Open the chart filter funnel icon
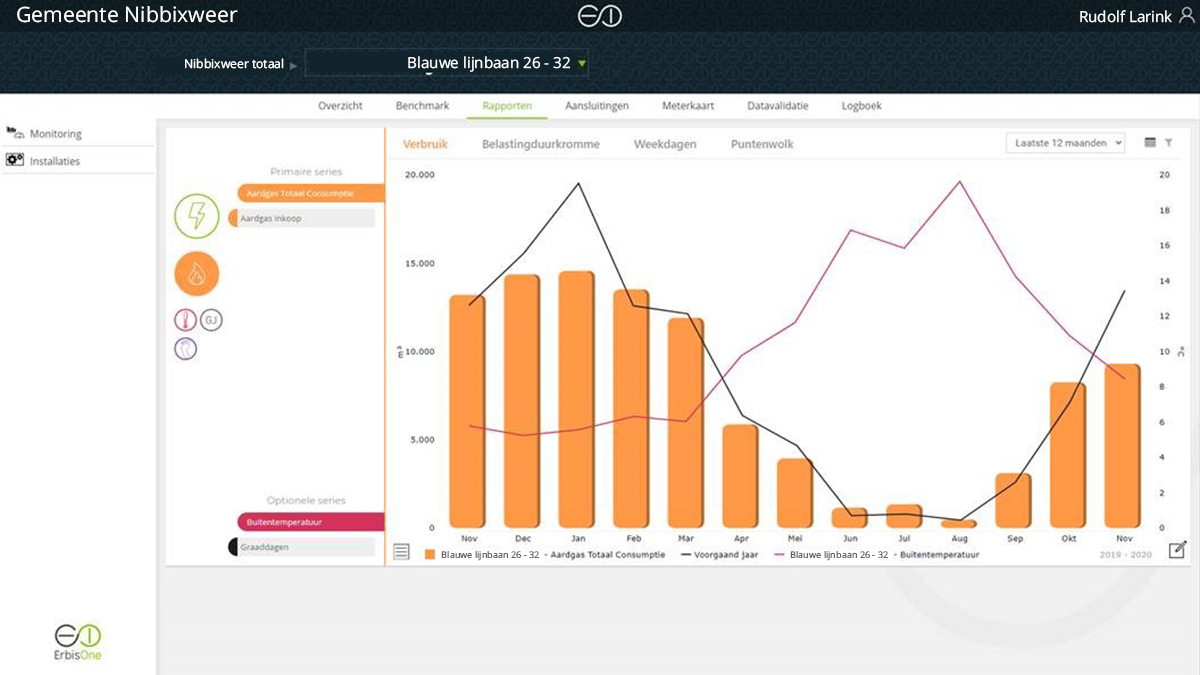The image size is (1200, 675). pyautogui.click(x=1168, y=143)
